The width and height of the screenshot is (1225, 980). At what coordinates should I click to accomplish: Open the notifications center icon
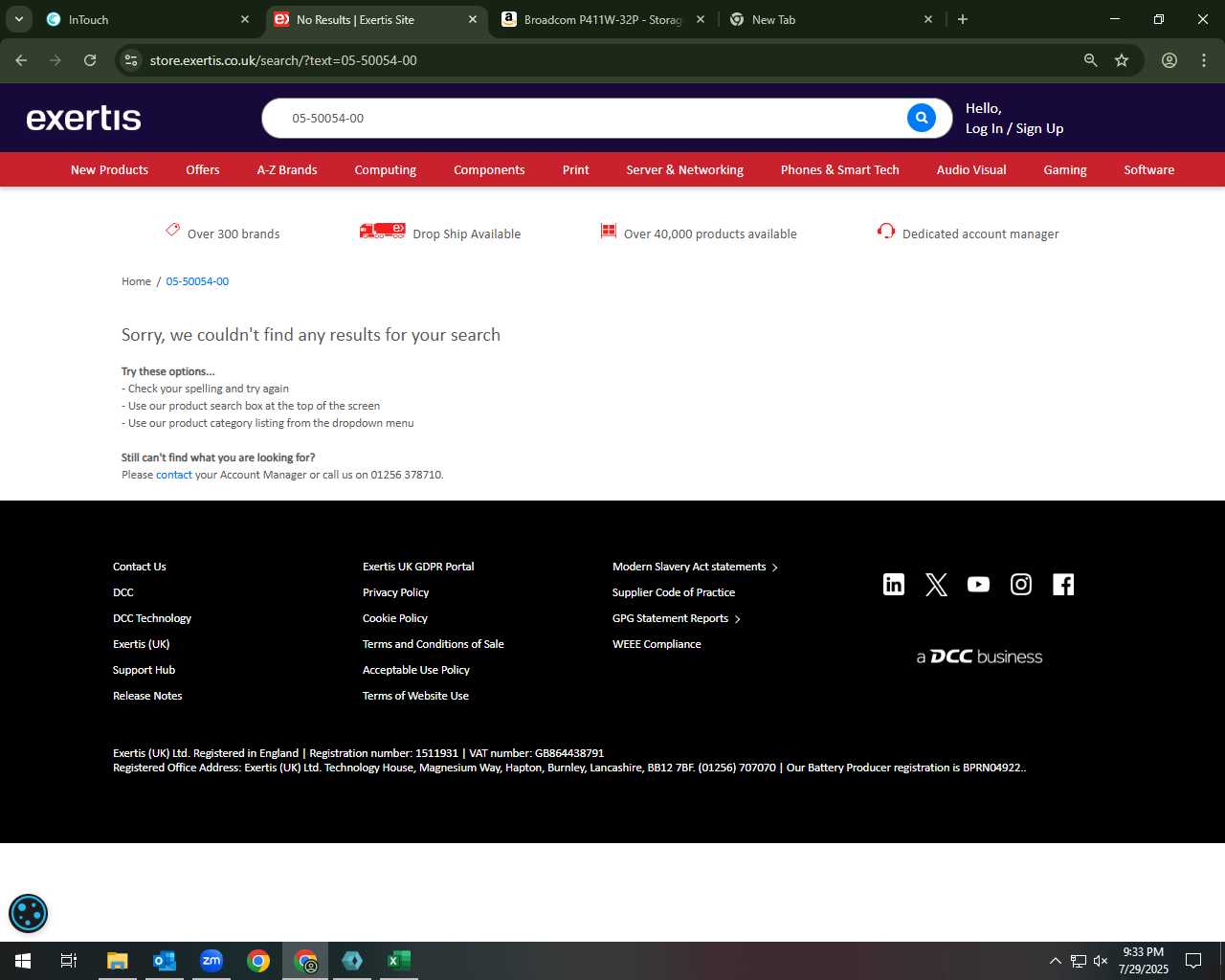[1193, 961]
